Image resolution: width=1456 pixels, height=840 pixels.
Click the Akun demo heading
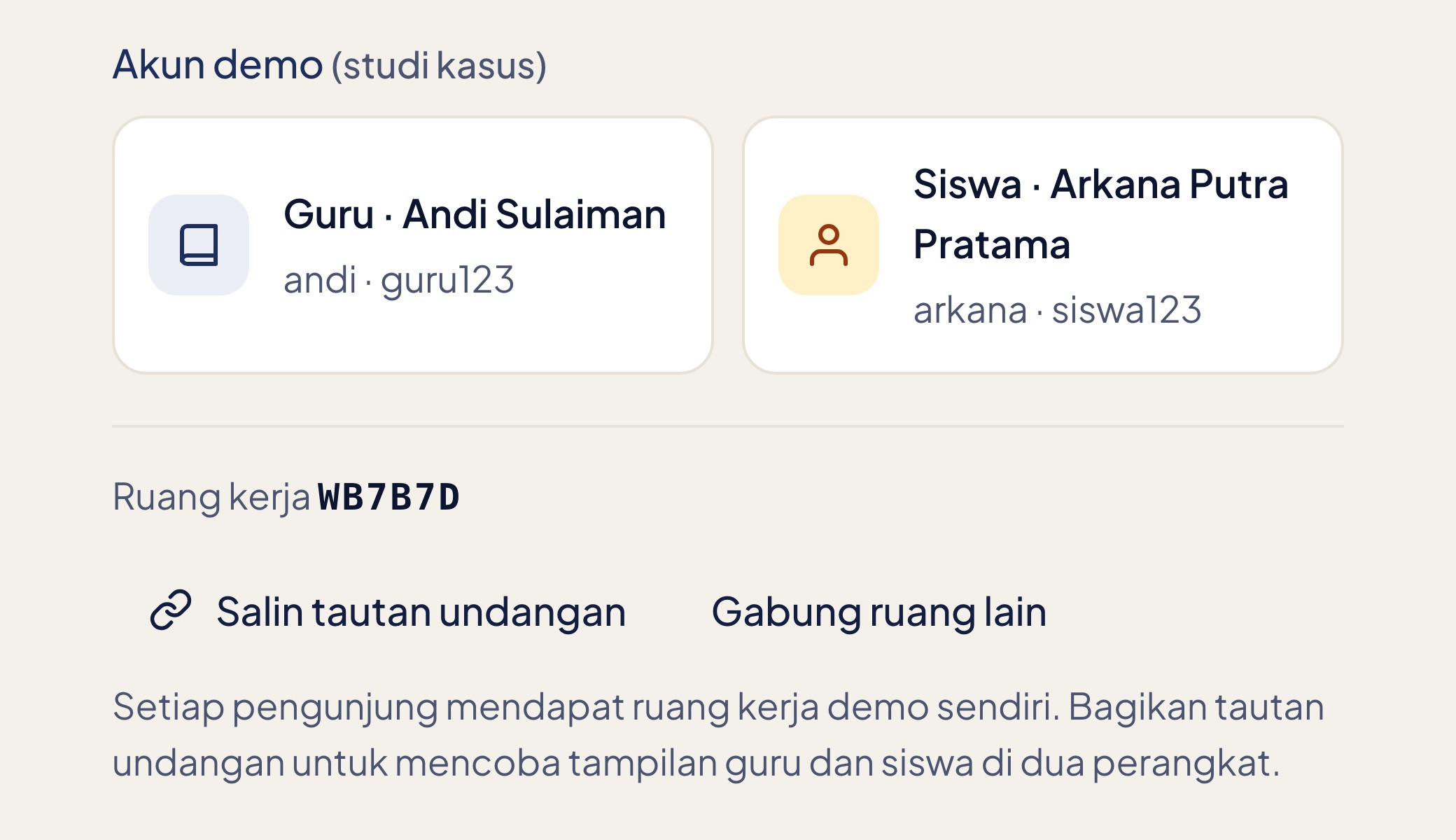[218, 64]
